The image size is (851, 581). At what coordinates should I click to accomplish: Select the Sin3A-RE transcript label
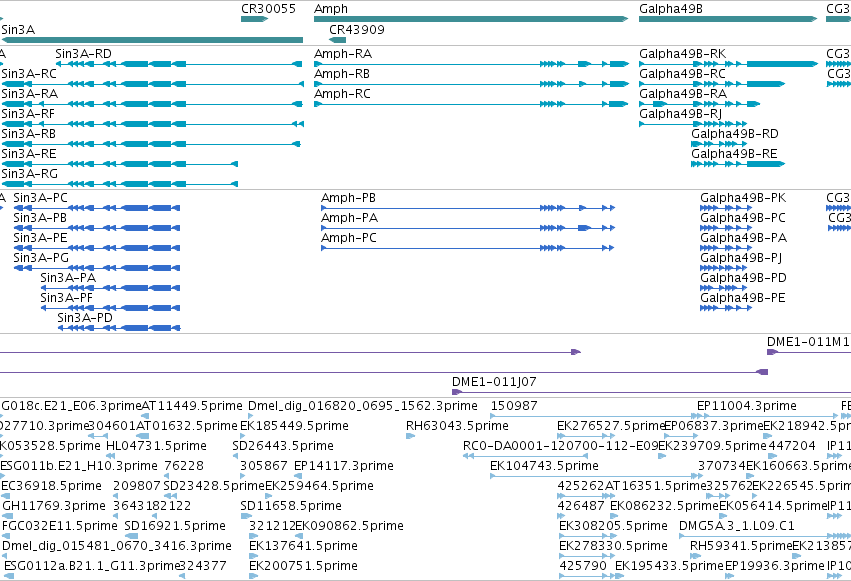(29, 154)
